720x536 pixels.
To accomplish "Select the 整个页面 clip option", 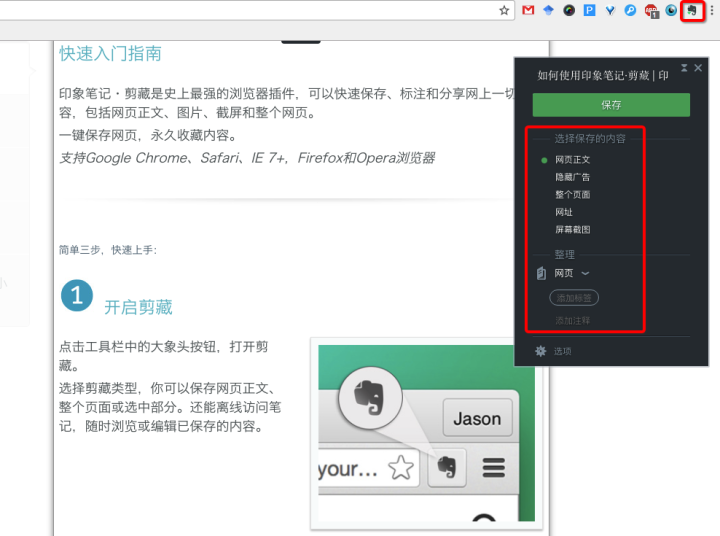I will click(572, 195).
